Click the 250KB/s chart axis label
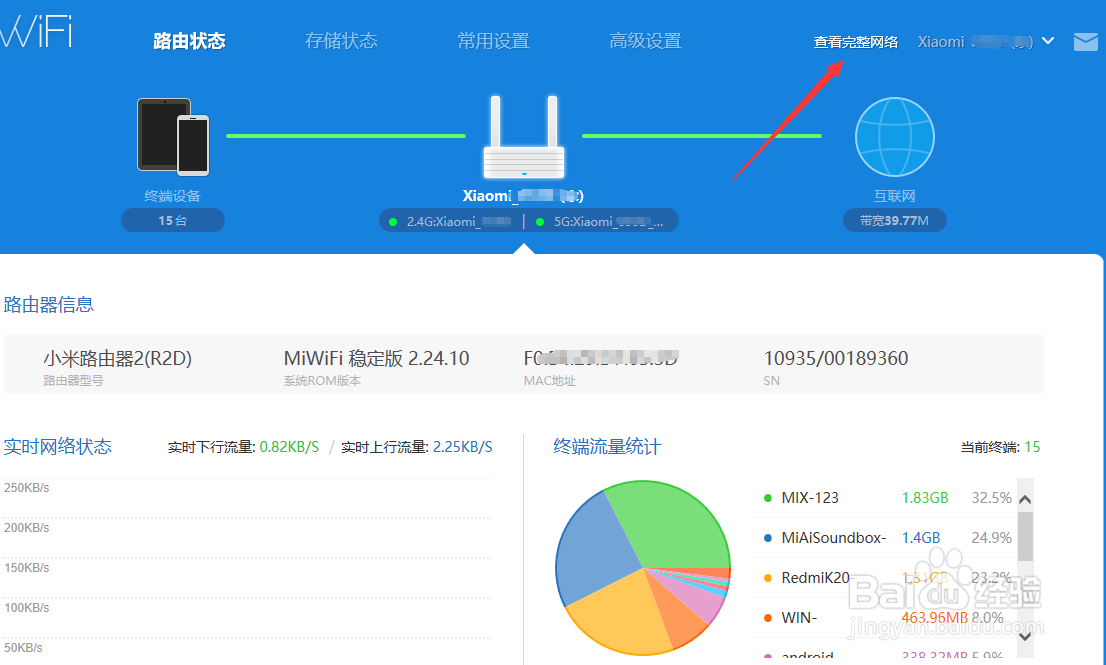The height and width of the screenshot is (665, 1106). (26, 488)
